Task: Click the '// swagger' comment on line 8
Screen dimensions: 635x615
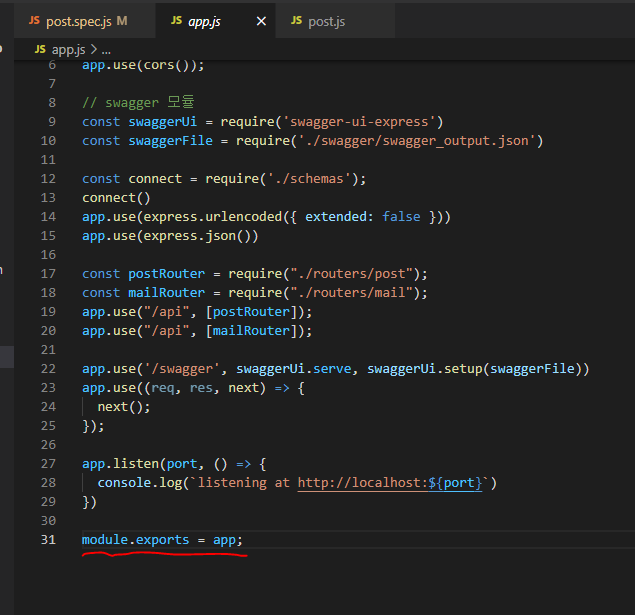Action: coord(138,102)
